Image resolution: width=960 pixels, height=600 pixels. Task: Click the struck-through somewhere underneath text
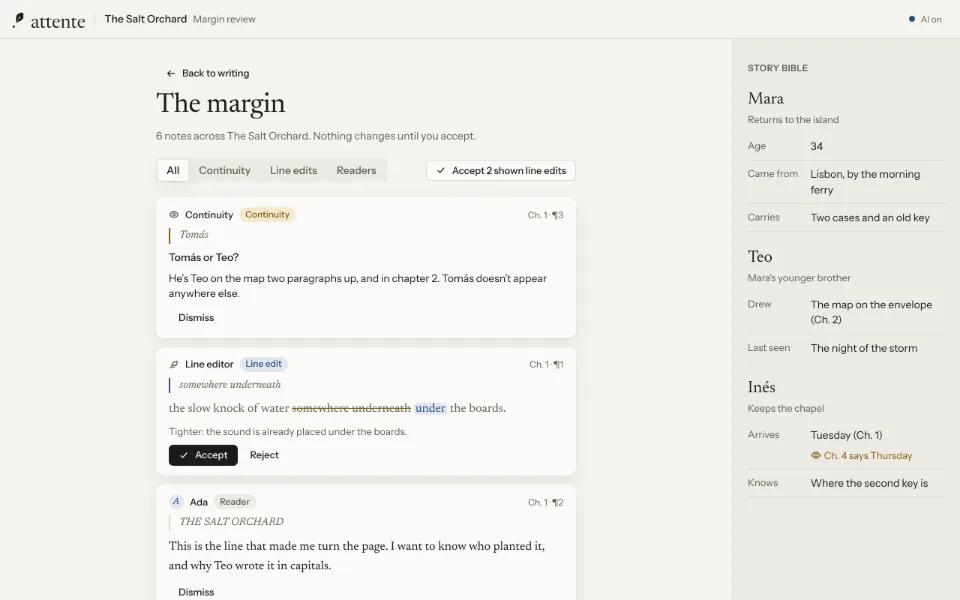pyautogui.click(x=351, y=408)
